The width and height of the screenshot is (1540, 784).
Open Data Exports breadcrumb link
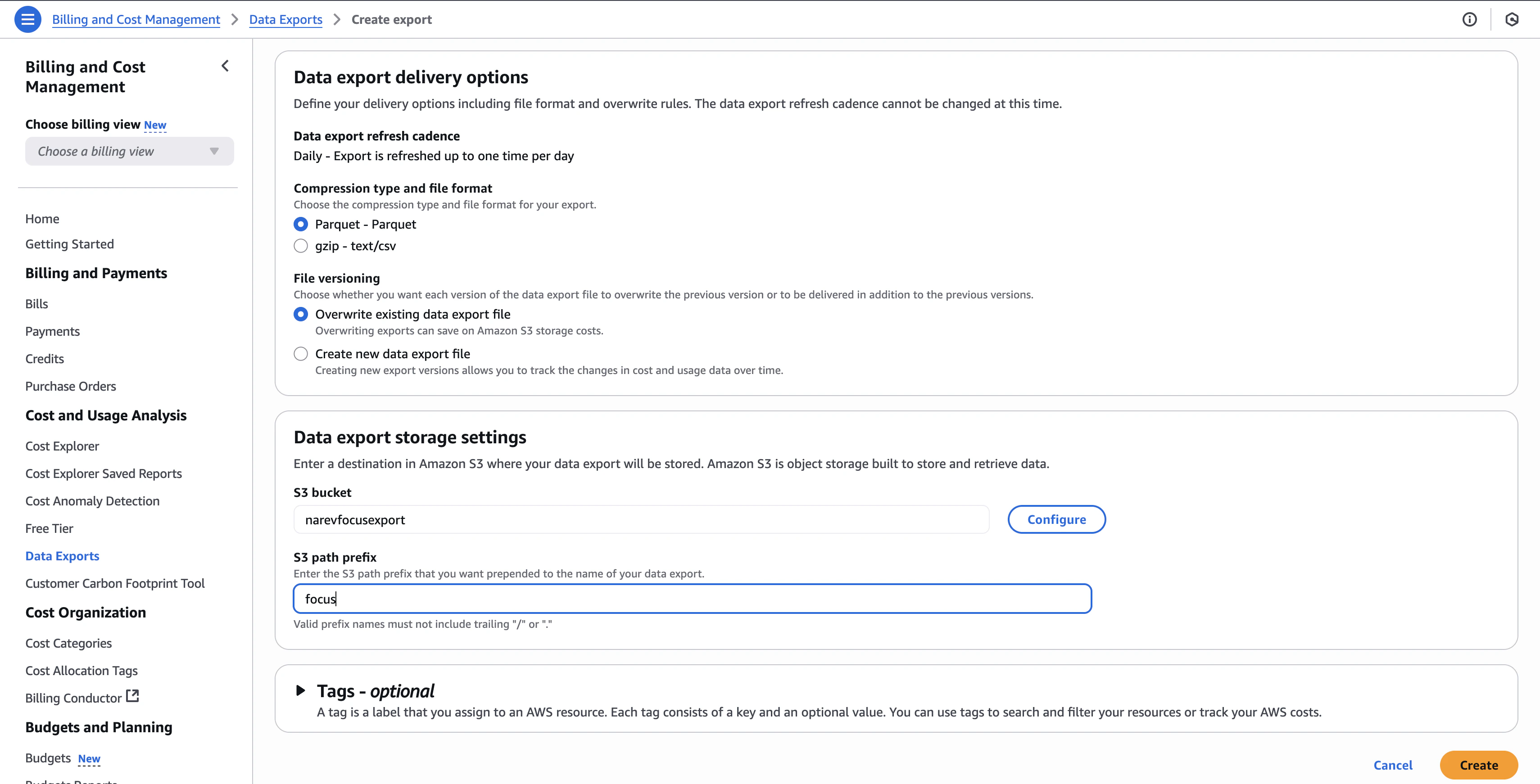click(285, 19)
